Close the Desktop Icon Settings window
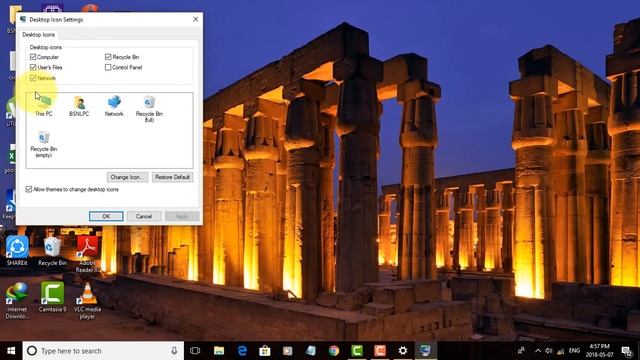The width and height of the screenshot is (640, 360). pos(196,19)
